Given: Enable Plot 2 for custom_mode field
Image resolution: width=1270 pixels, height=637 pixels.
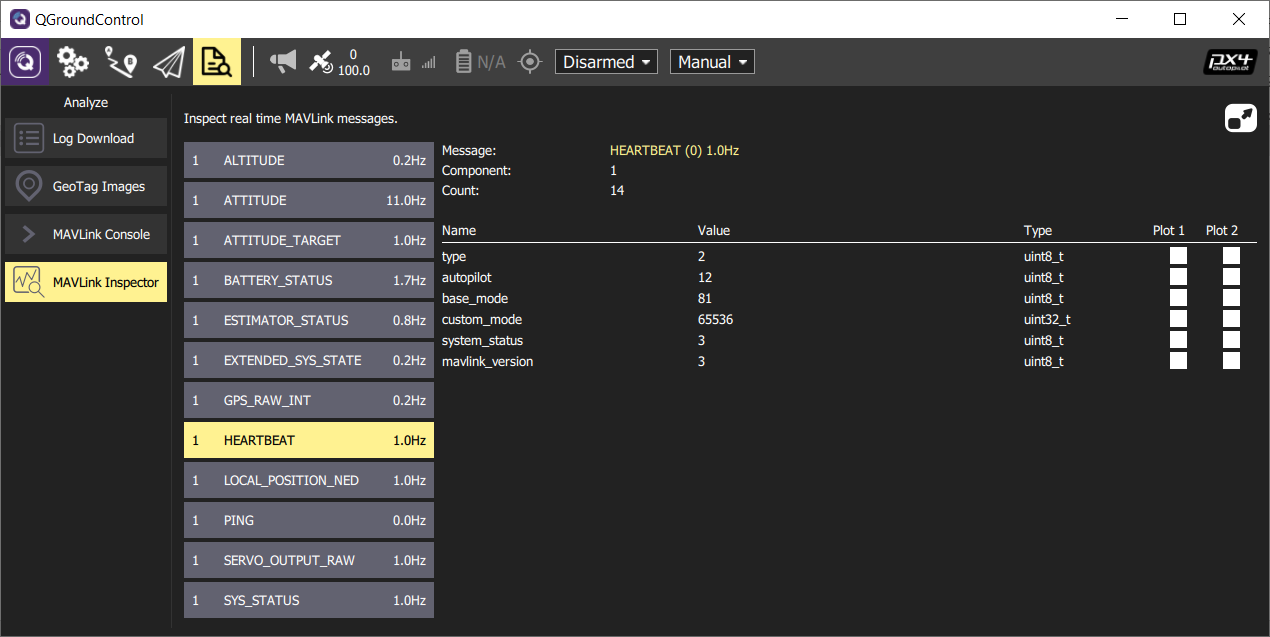Looking at the screenshot, I should tap(1231, 318).
